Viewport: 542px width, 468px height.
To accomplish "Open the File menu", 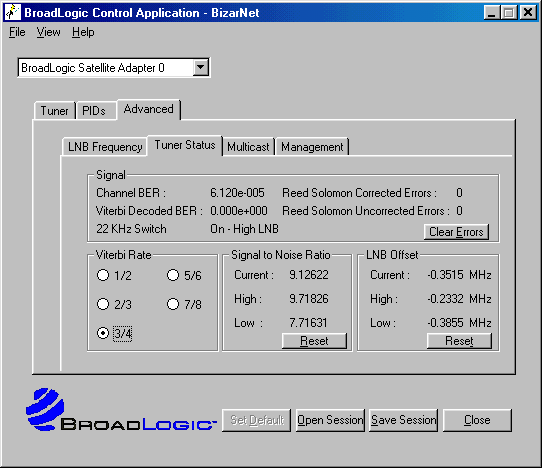I will point(17,32).
